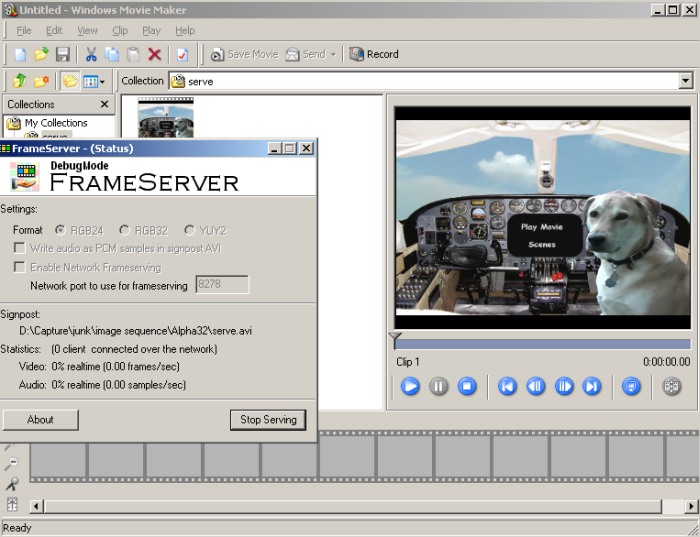
Task: Select the cockpit clip thumbnail in the collection
Action: pos(166,118)
